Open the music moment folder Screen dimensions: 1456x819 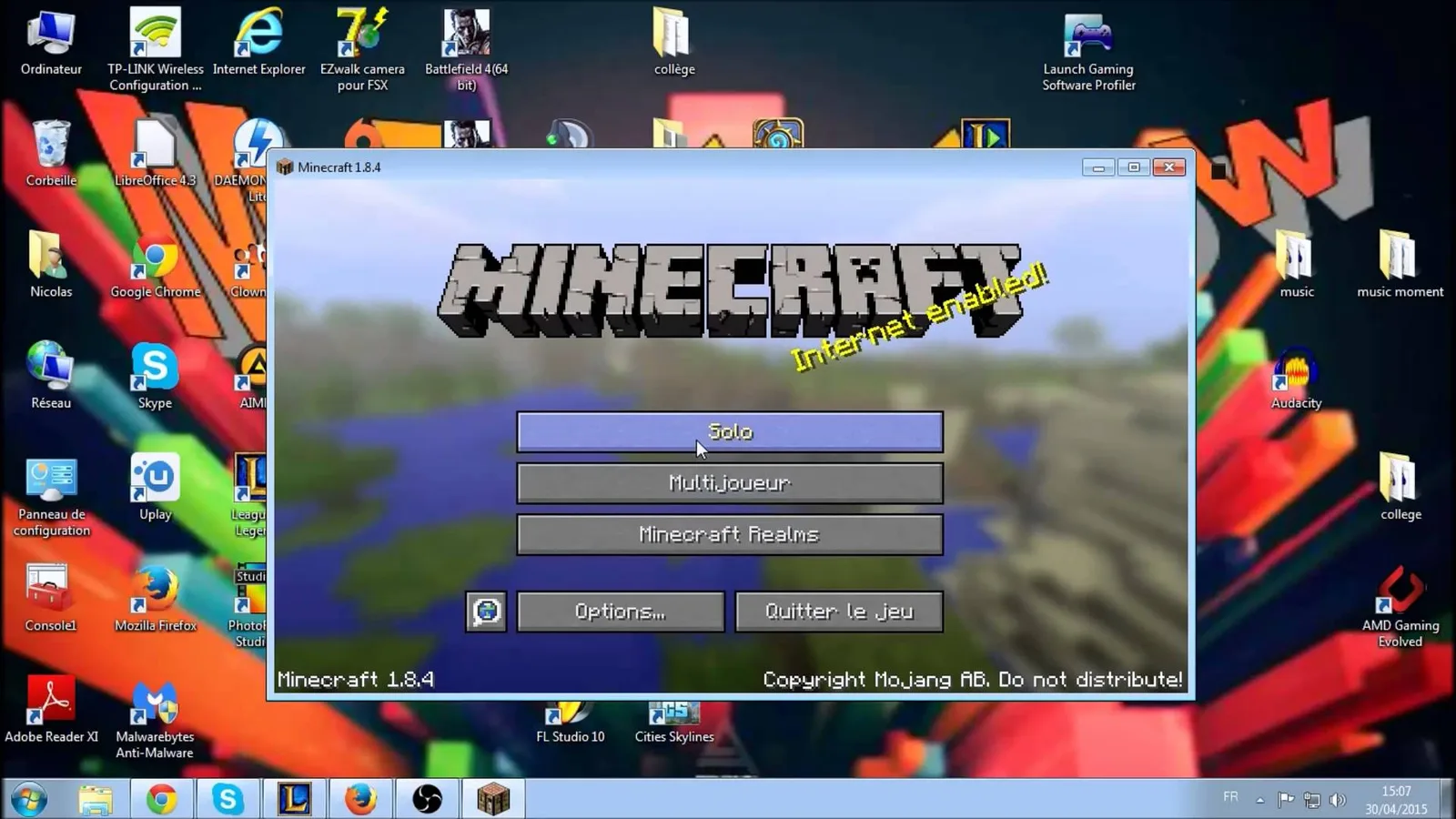tap(1400, 265)
